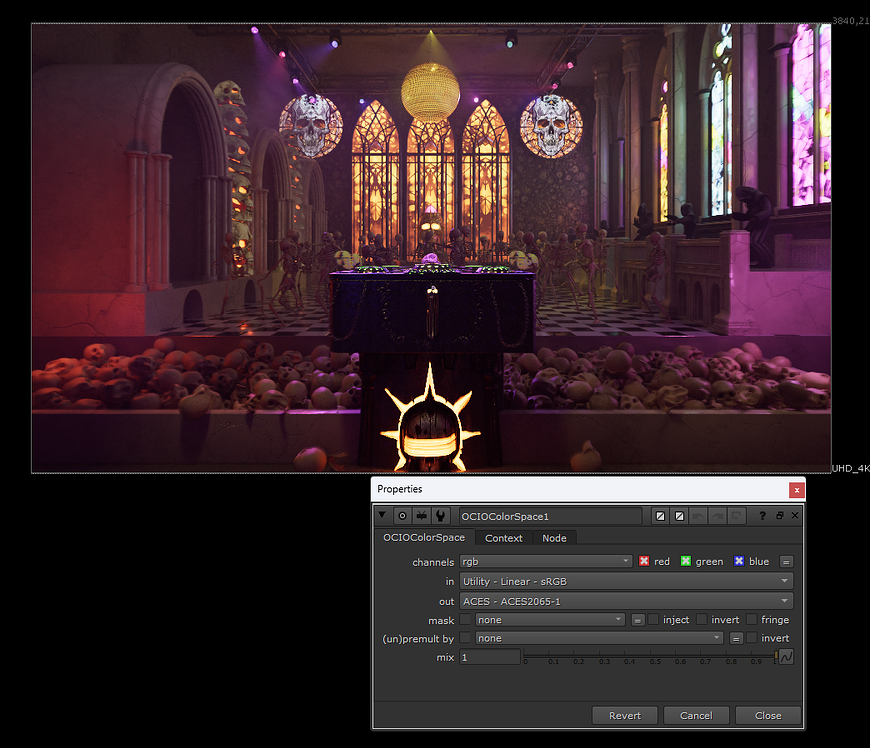This screenshot has height=748, width=870.
Task: Enable the (un)premult by checkbox
Action: [x=465, y=638]
